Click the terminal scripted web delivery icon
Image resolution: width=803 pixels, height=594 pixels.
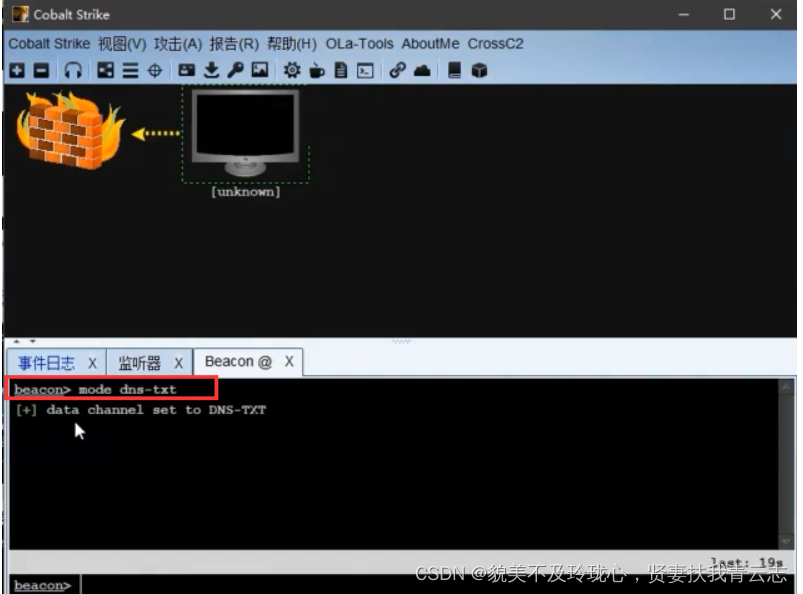(x=365, y=70)
